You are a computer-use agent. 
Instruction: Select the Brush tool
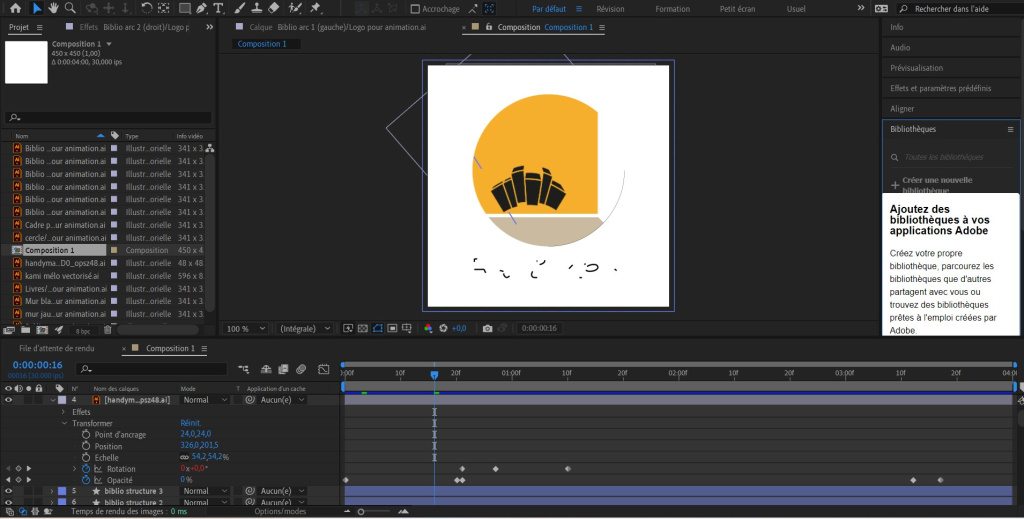[x=240, y=8]
